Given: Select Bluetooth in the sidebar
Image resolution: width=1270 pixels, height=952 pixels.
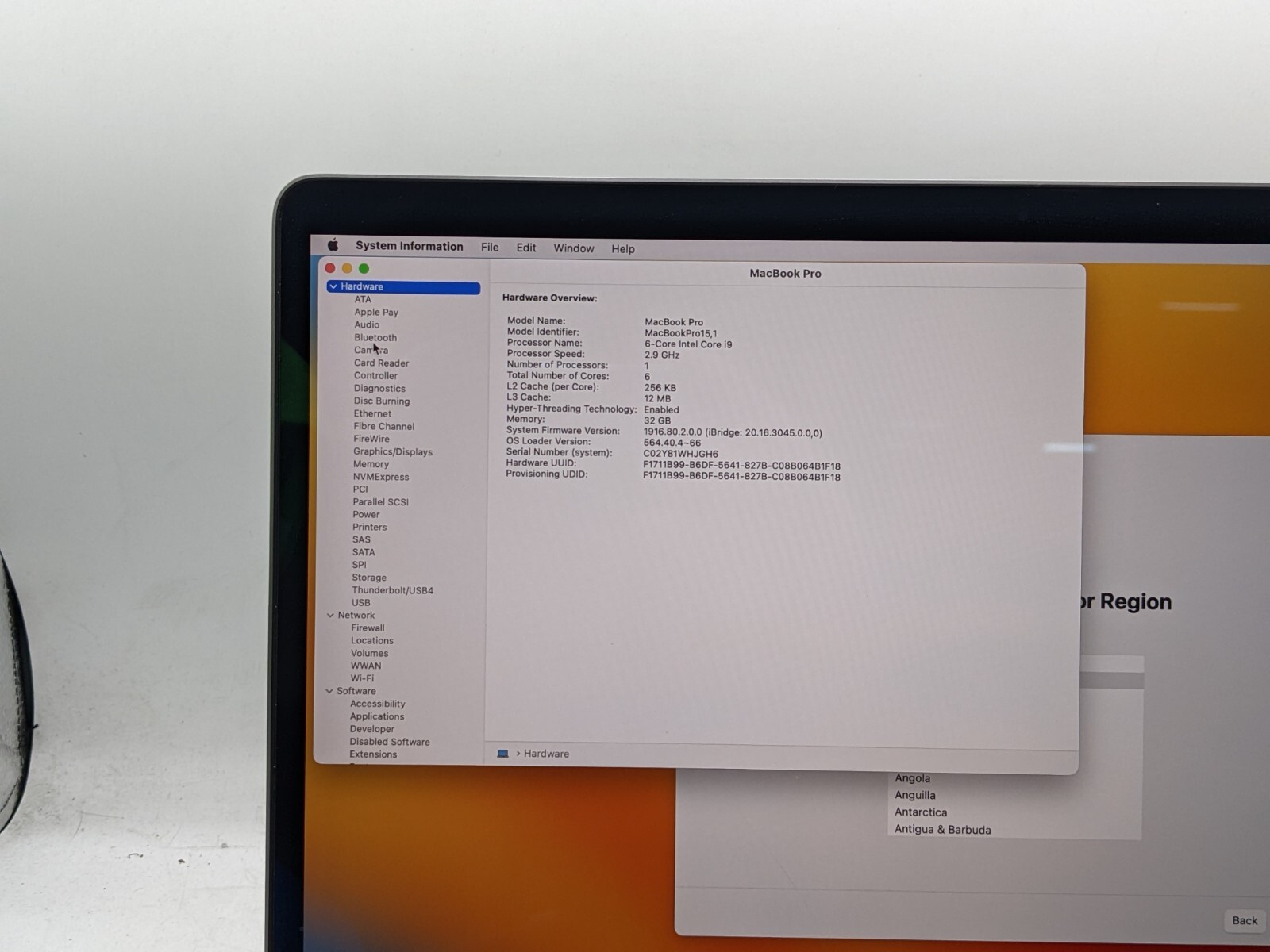Looking at the screenshot, I should [375, 337].
